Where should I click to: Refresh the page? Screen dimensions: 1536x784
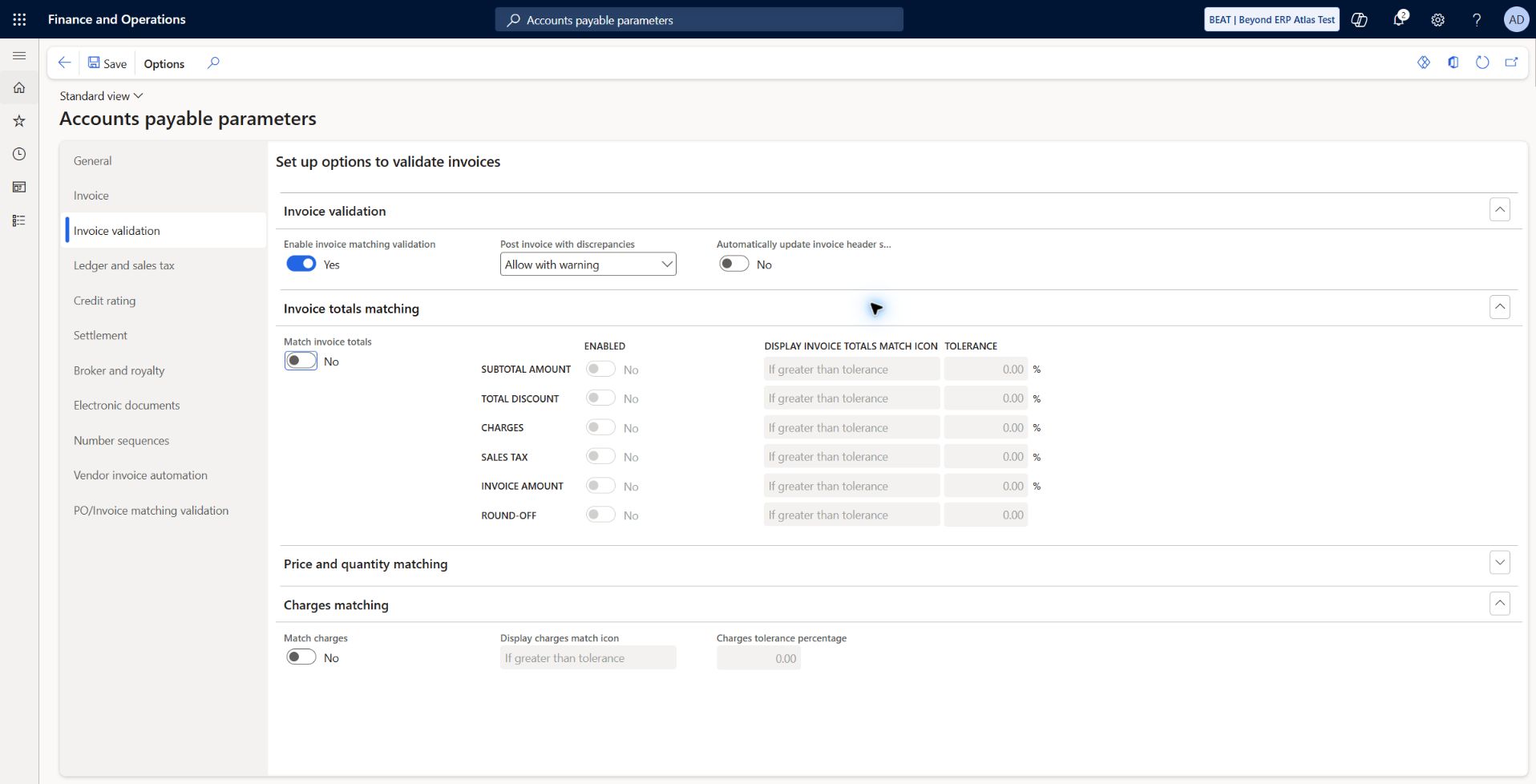[1482, 63]
